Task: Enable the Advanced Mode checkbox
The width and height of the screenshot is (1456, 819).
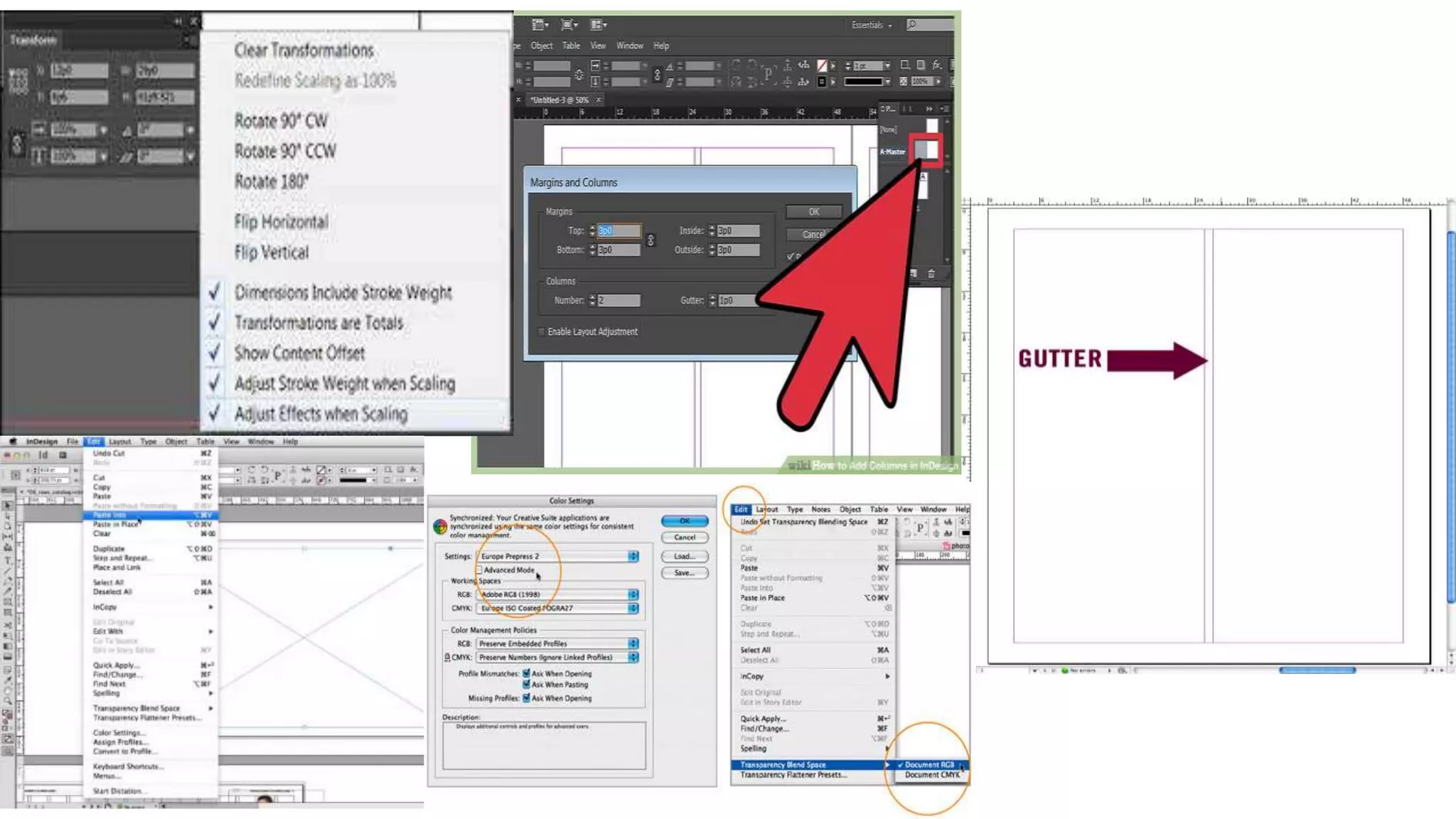Action: tap(479, 570)
